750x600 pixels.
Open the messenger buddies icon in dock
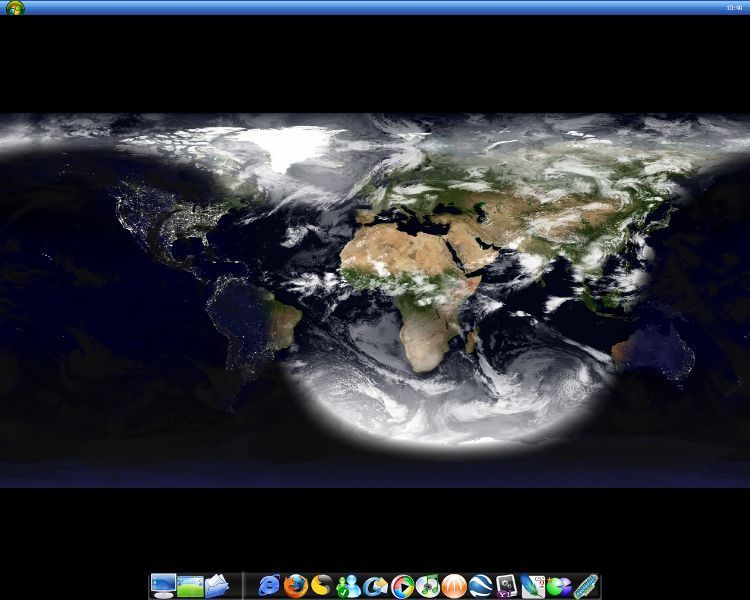(348, 586)
